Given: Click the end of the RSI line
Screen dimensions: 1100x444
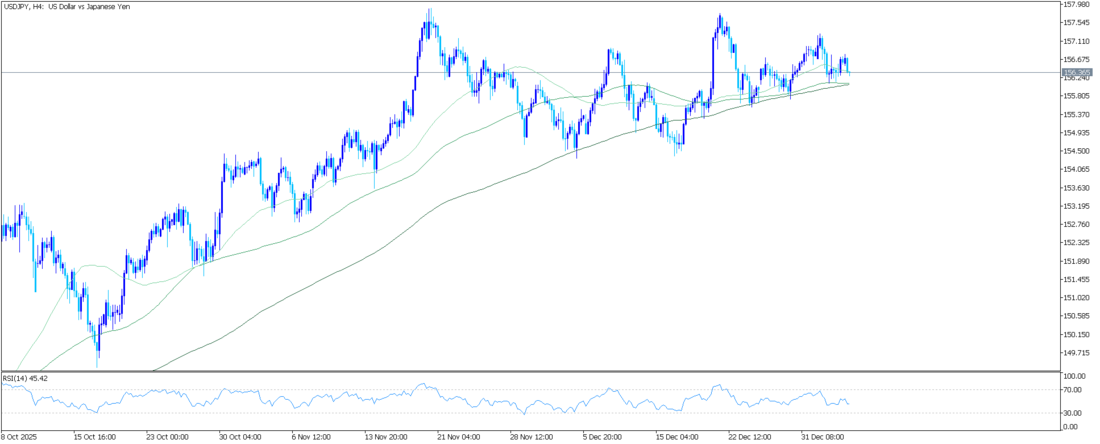Looking at the screenshot, I should tap(849, 404).
